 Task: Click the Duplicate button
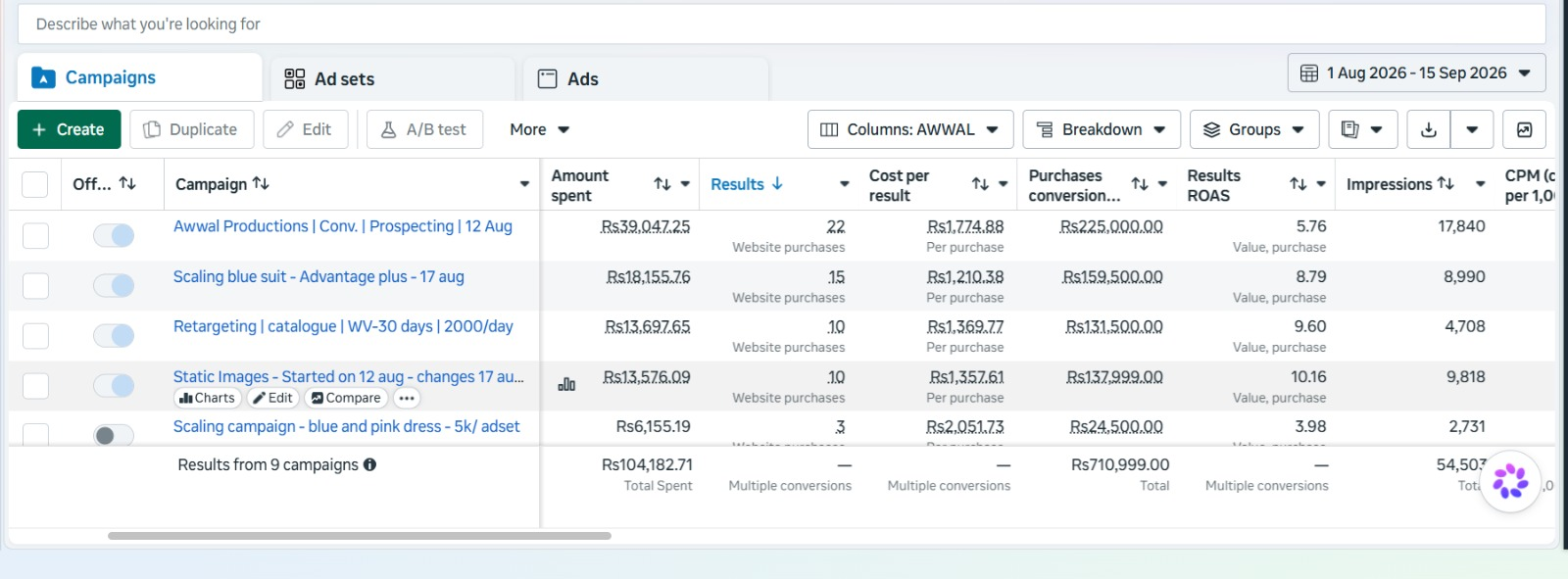191,129
